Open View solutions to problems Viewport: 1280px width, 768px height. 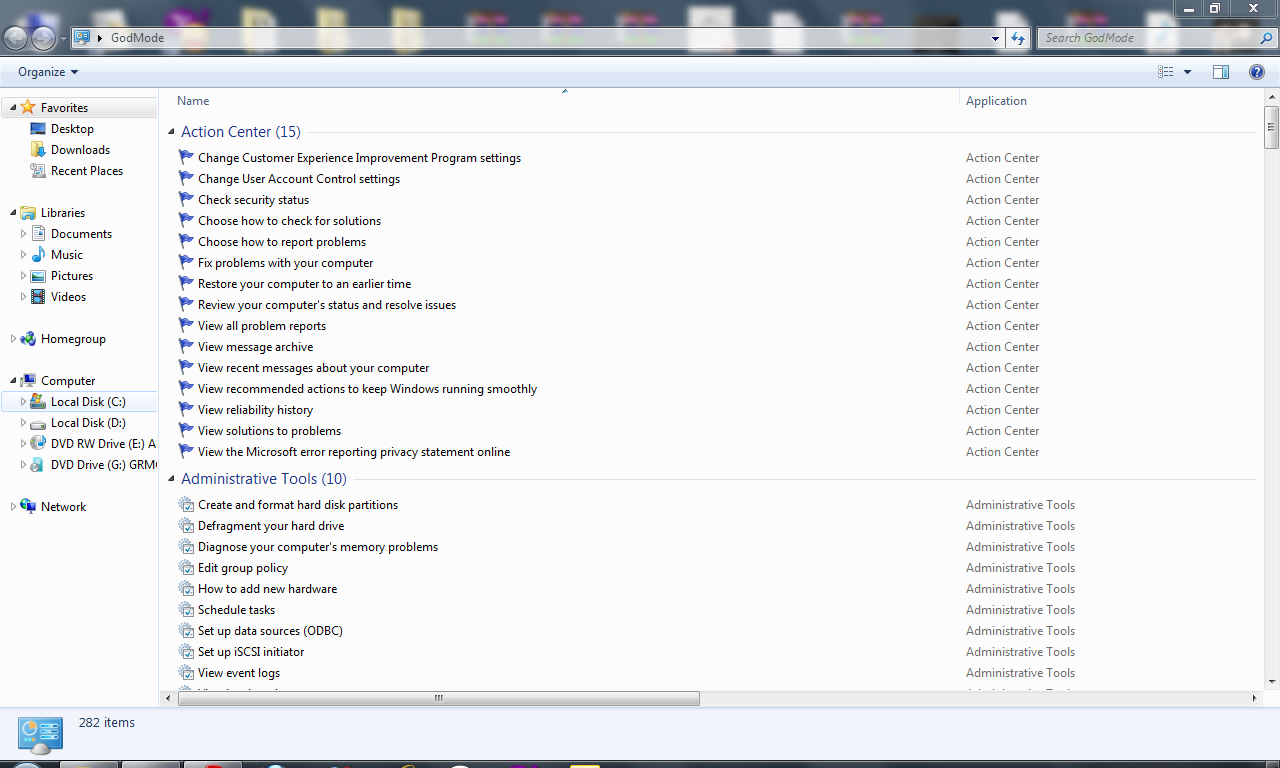click(269, 431)
